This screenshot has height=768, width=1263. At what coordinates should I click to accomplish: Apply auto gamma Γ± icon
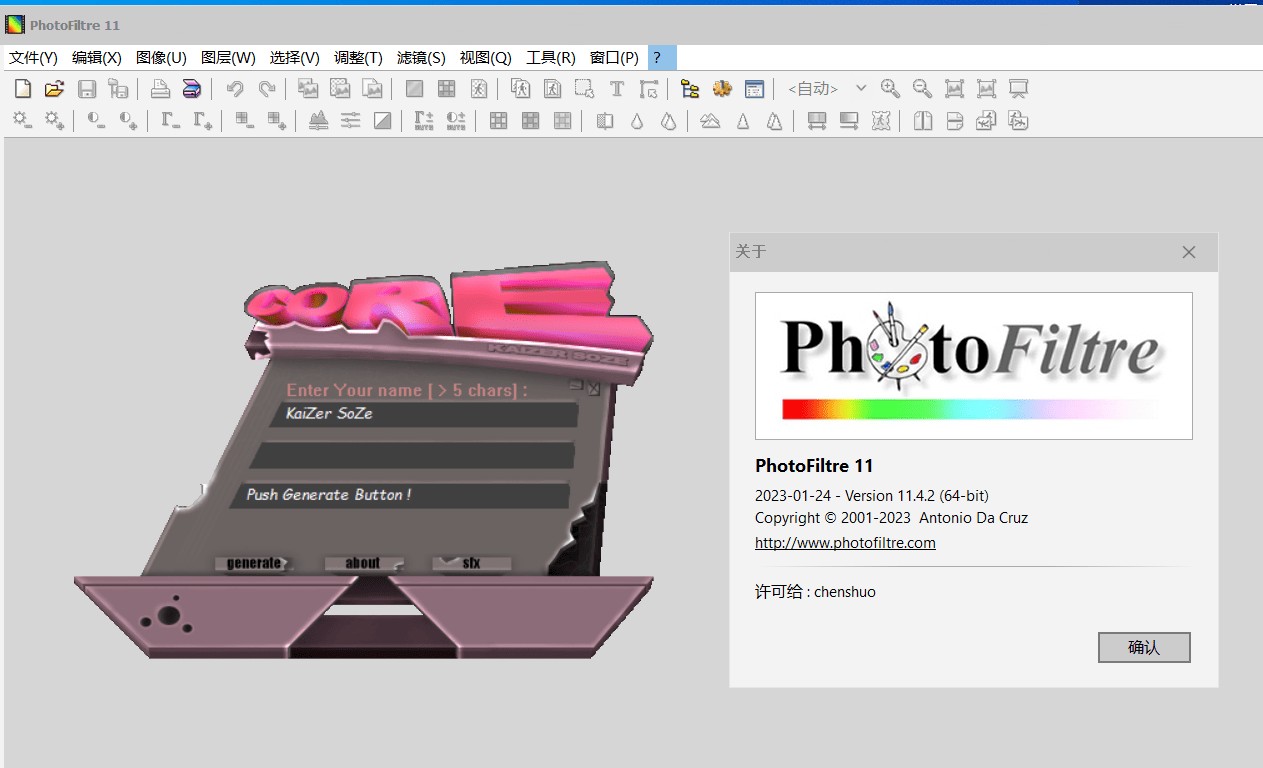pos(424,121)
